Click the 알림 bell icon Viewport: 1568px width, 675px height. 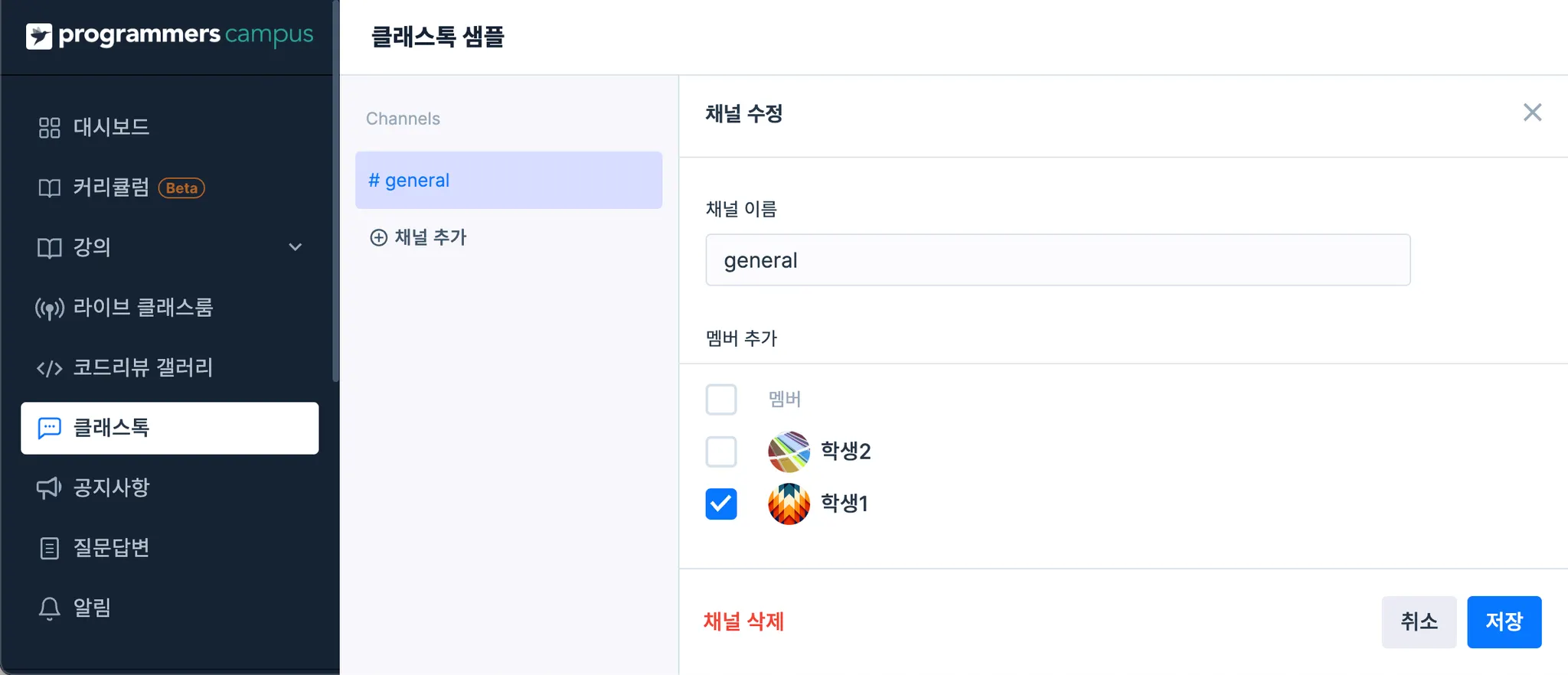(49, 608)
